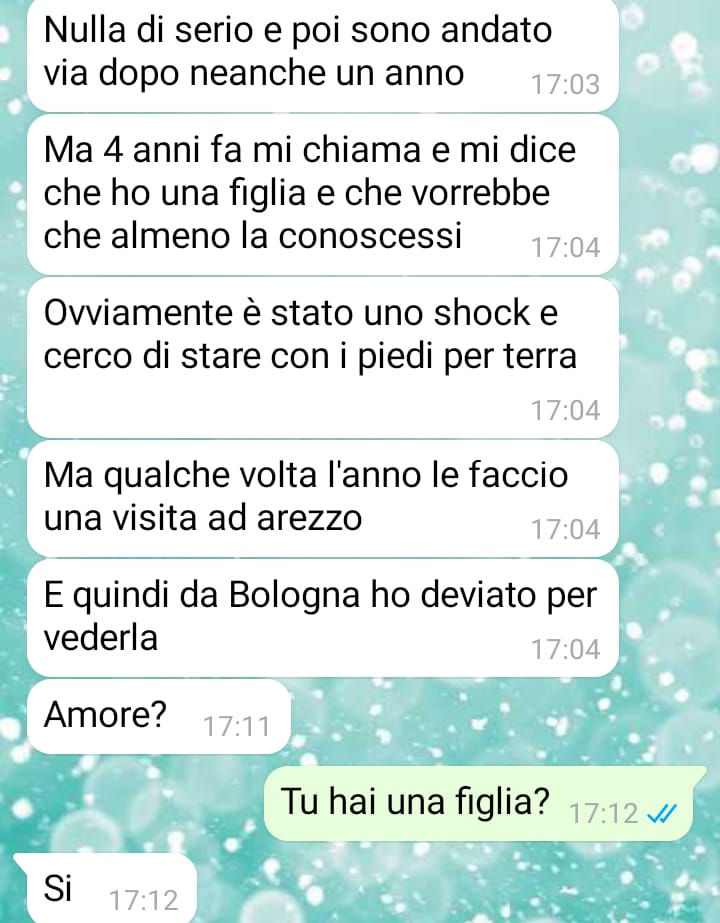Select the sent 'Tu hai una figlia?' message
Viewport: 720px width, 923px height.
(x=486, y=804)
